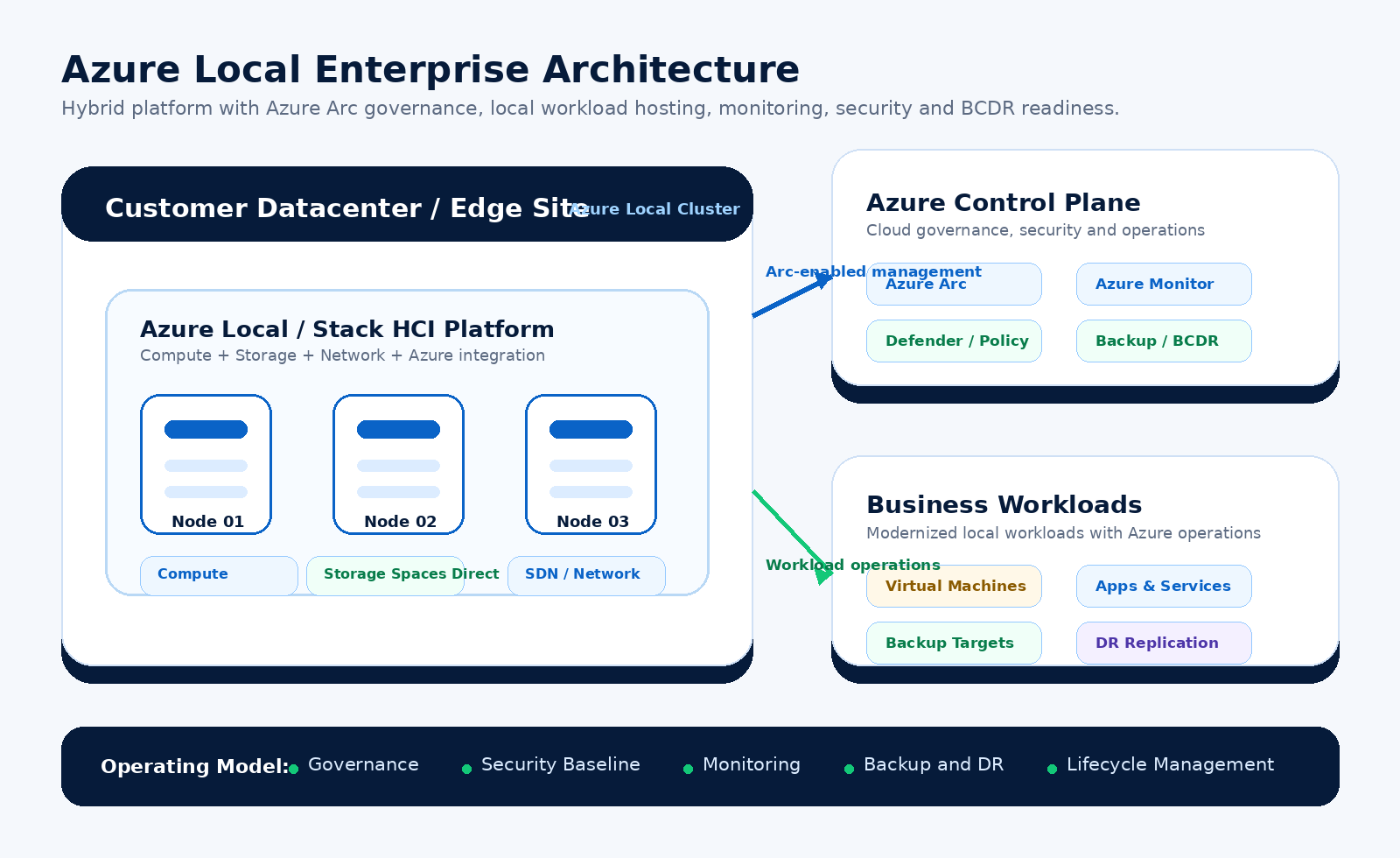Click the Azure Local Enterprise Architecture title

pyautogui.click(x=430, y=69)
